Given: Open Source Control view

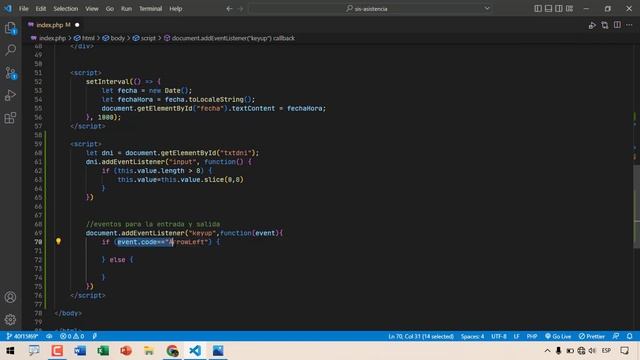Looking at the screenshot, I should (11, 73).
